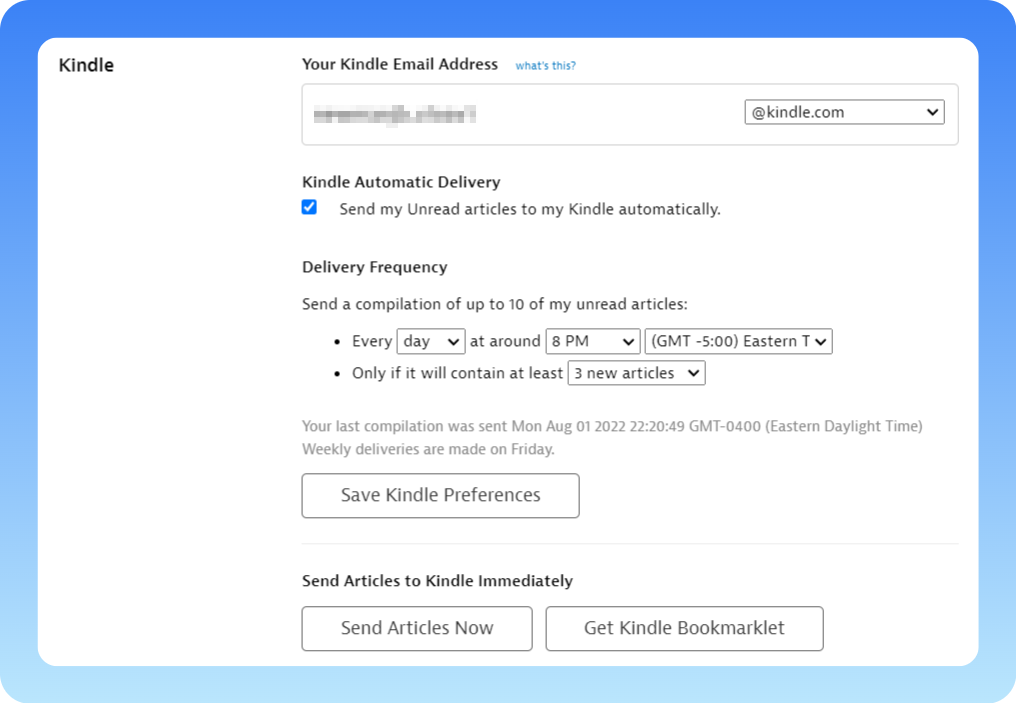The image size is (1016, 703).
Task: Open the "day" delivery frequency dropdown
Action: pos(431,342)
